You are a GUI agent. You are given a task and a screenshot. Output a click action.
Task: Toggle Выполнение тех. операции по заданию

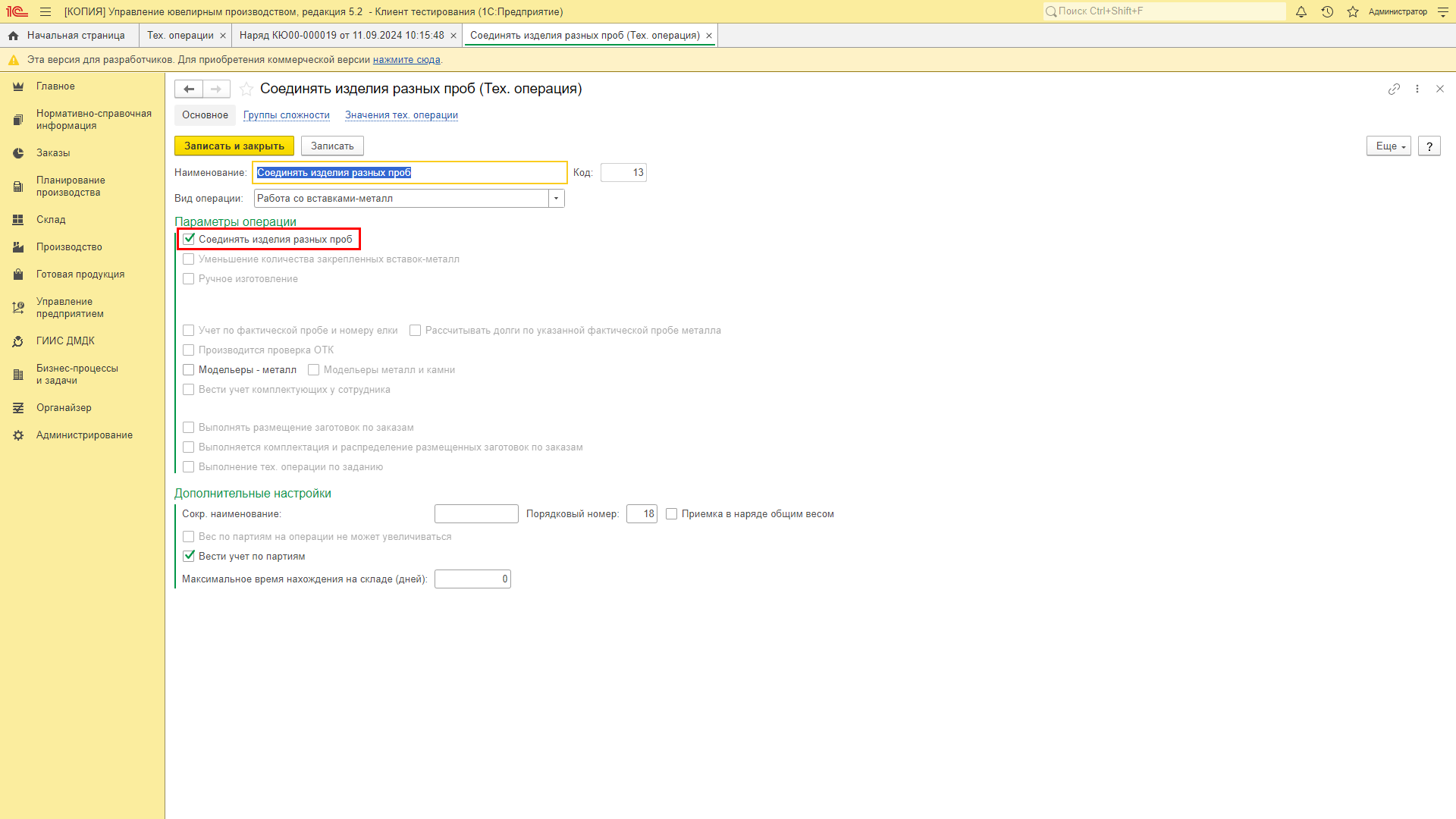click(189, 467)
